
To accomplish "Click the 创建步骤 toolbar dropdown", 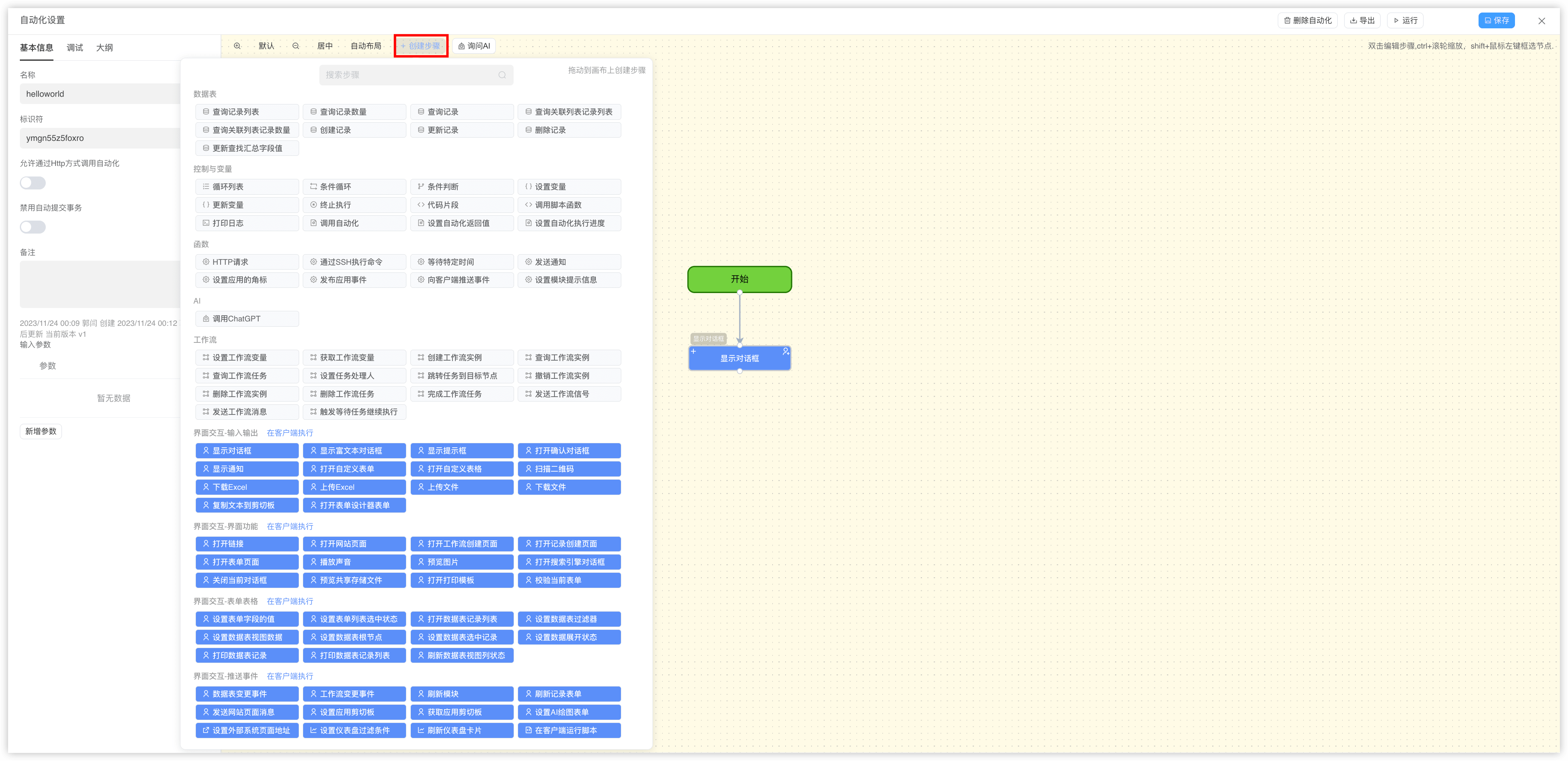I will [421, 46].
